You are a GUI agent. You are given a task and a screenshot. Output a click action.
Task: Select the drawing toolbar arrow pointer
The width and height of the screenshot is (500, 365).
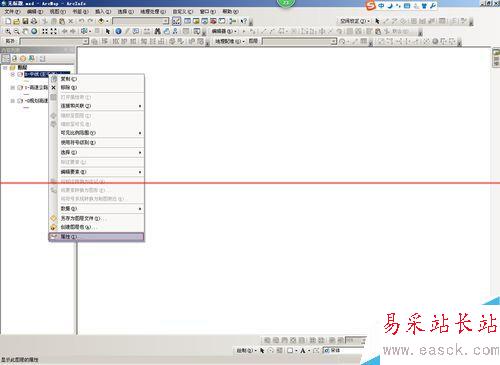[262, 350]
